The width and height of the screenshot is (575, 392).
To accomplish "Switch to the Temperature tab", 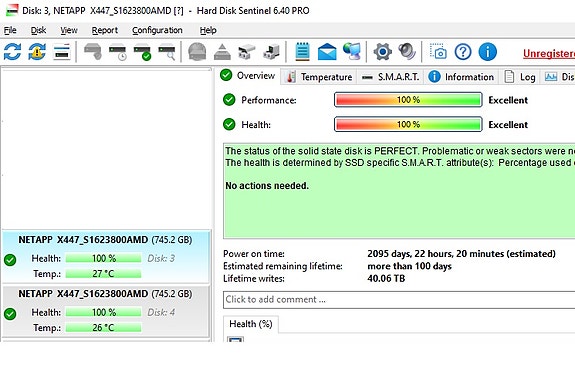I will point(319,77).
